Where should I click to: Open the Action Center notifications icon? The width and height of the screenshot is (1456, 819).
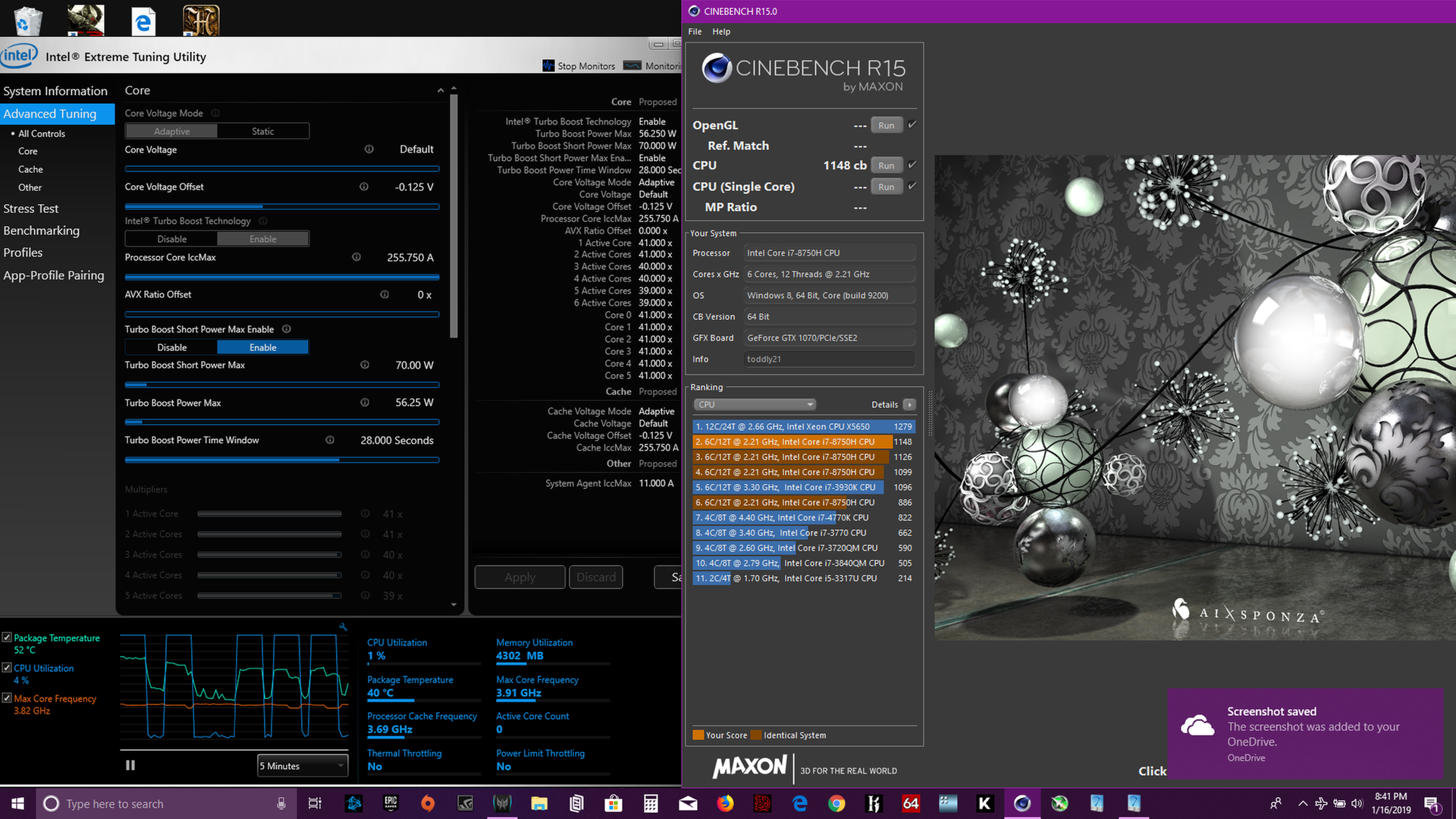click(1432, 804)
